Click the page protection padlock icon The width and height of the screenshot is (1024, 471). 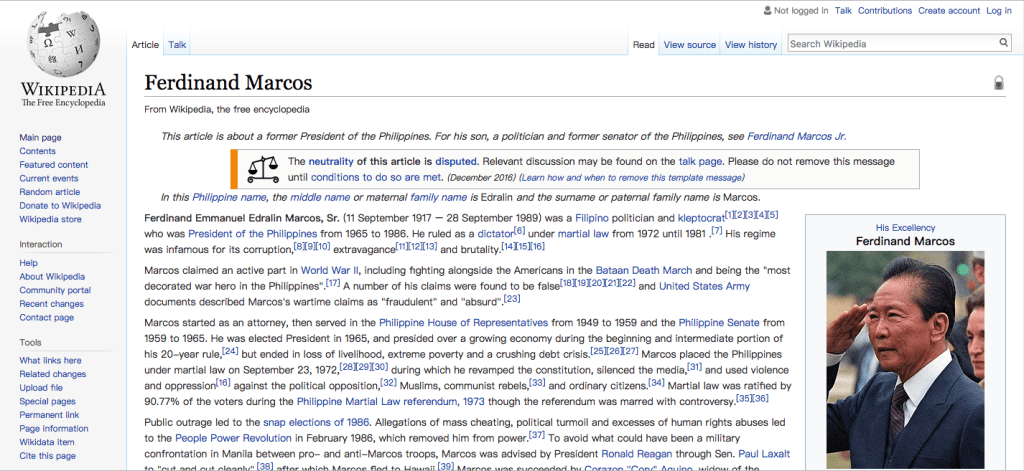[998, 83]
